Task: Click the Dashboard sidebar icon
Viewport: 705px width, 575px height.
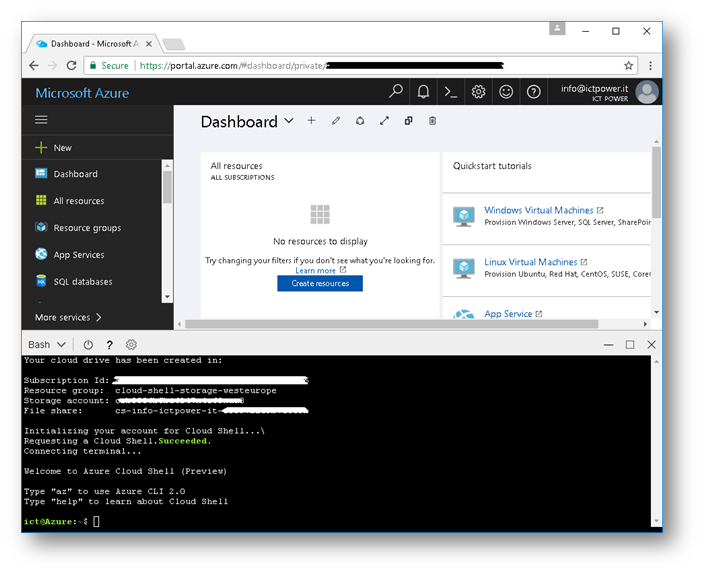Action: coord(41,174)
